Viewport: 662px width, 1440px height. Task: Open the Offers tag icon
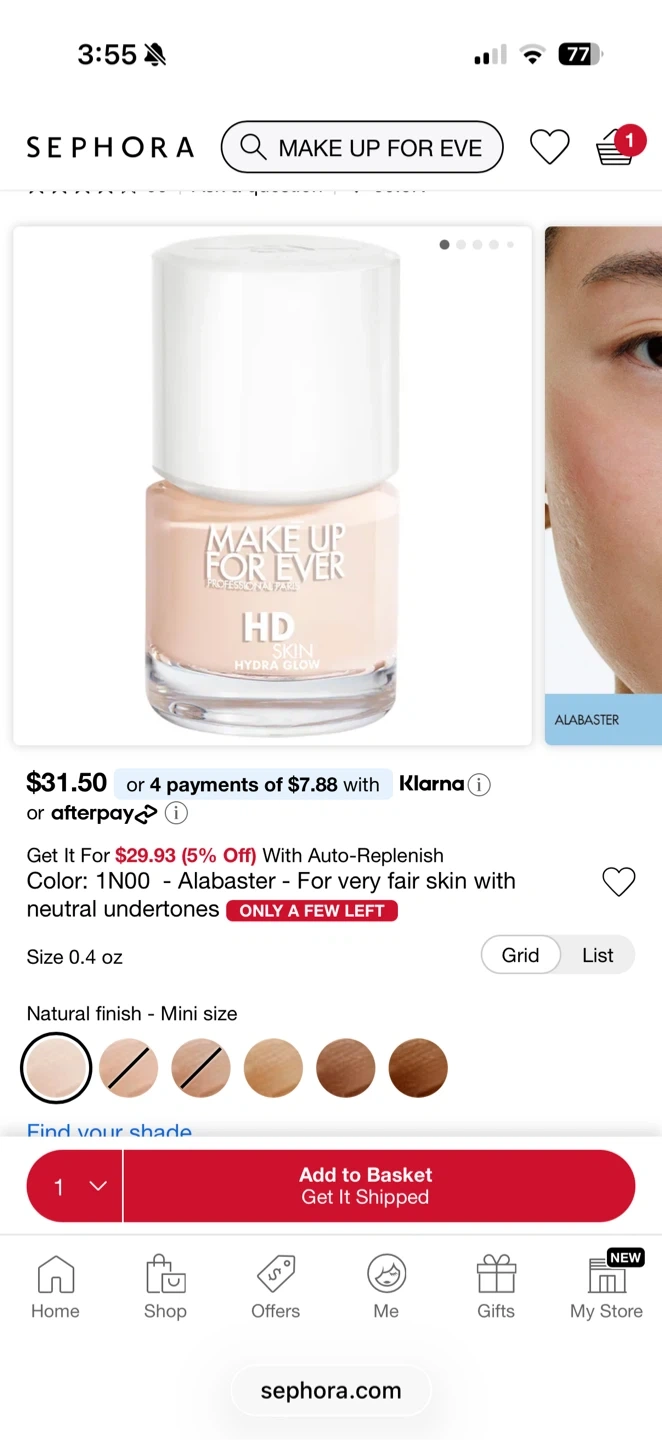275,1275
